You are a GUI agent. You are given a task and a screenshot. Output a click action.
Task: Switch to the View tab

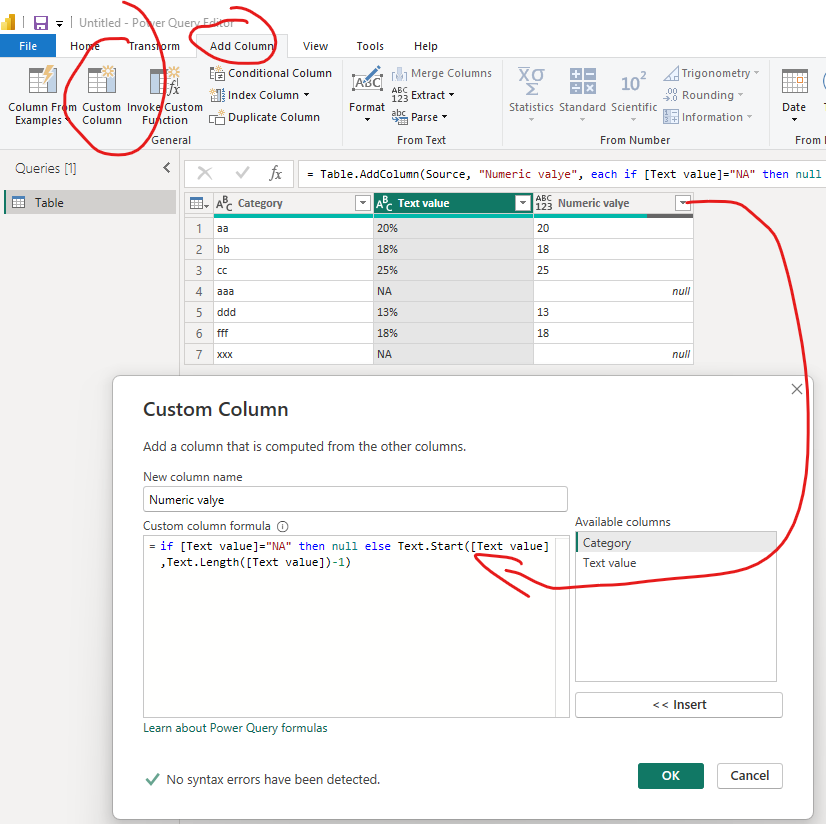tap(315, 46)
